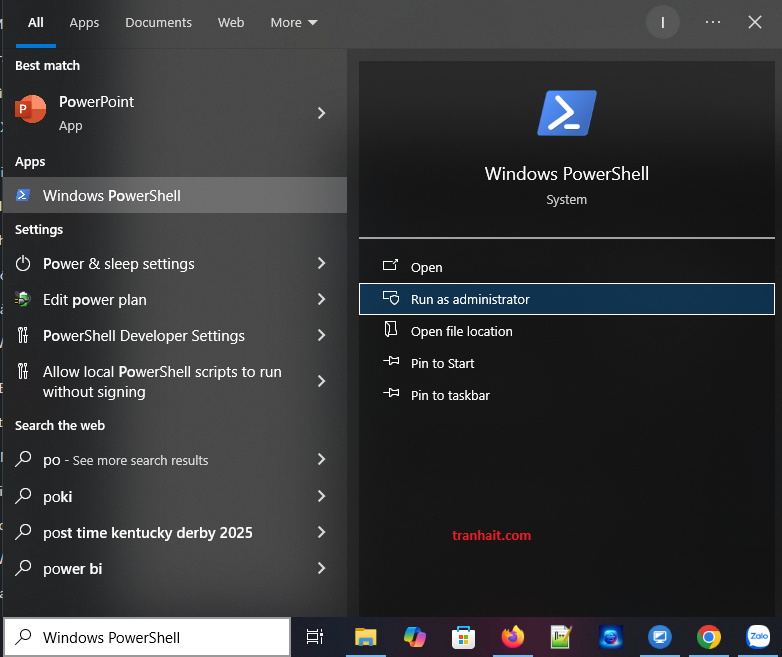Open Allow local PowerShell scripts setting
This screenshot has width=782, height=657.
(x=175, y=381)
